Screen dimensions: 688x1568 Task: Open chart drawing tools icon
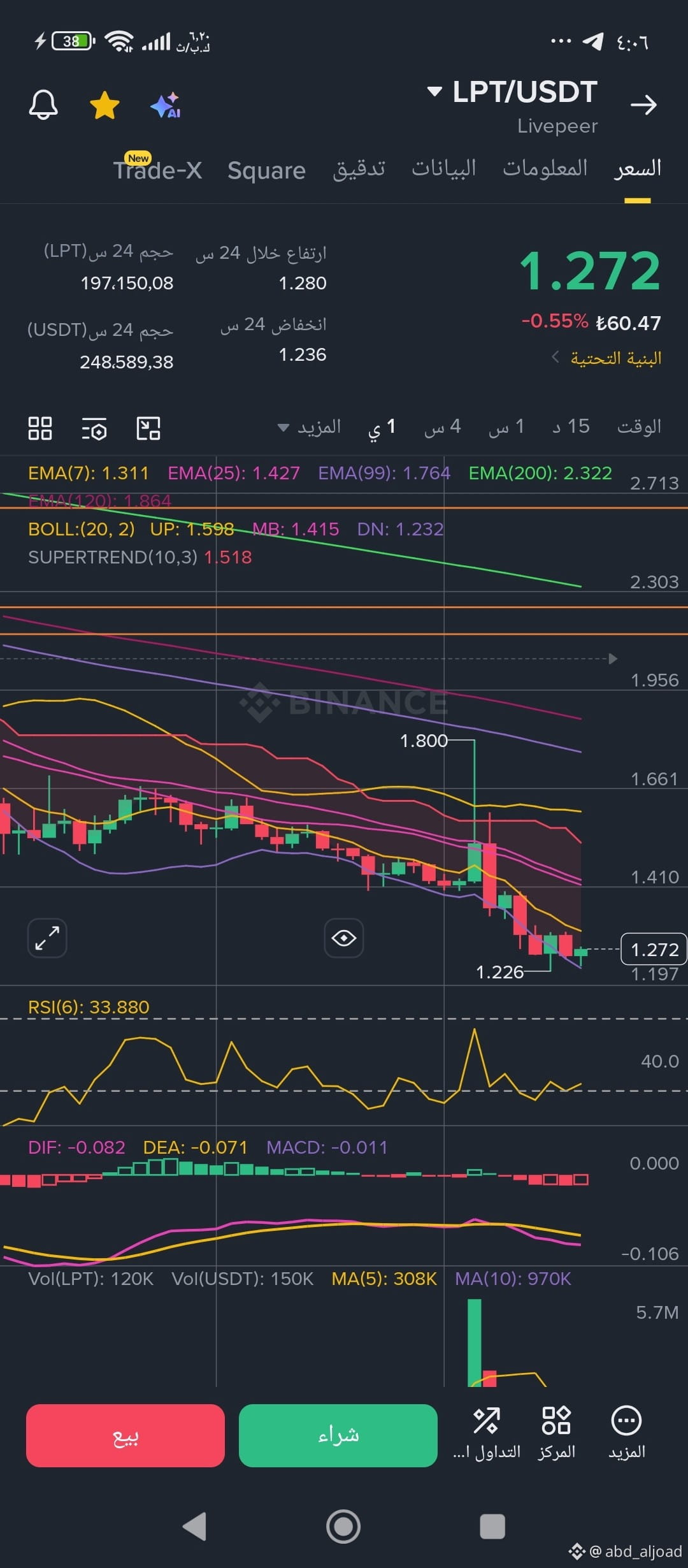click(x=148, y=428)
